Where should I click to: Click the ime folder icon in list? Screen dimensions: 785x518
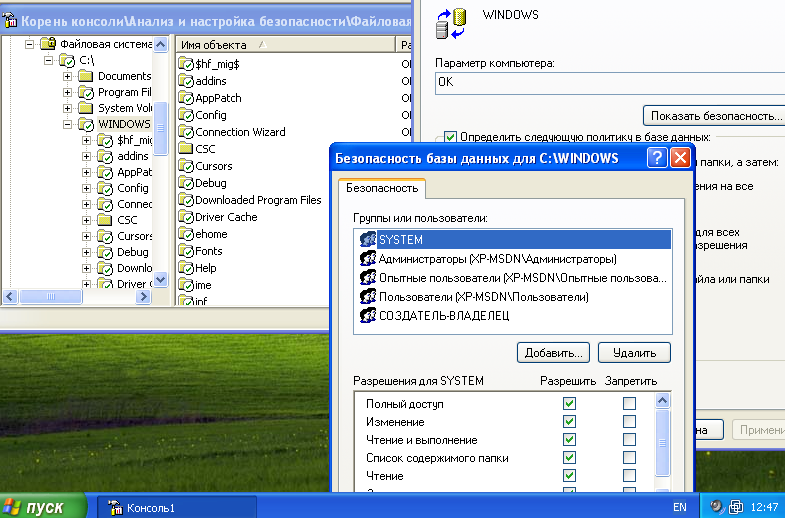click(x=186, y=285)
